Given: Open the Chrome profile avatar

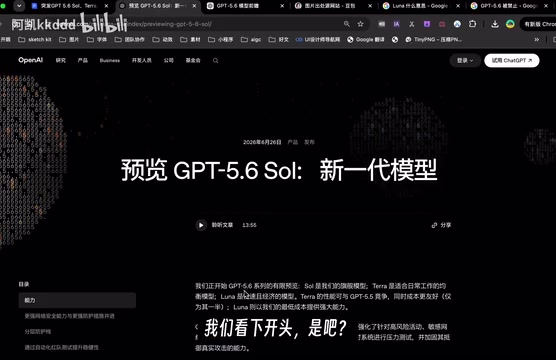Looking at the screenshot, I should pos(510,24).
